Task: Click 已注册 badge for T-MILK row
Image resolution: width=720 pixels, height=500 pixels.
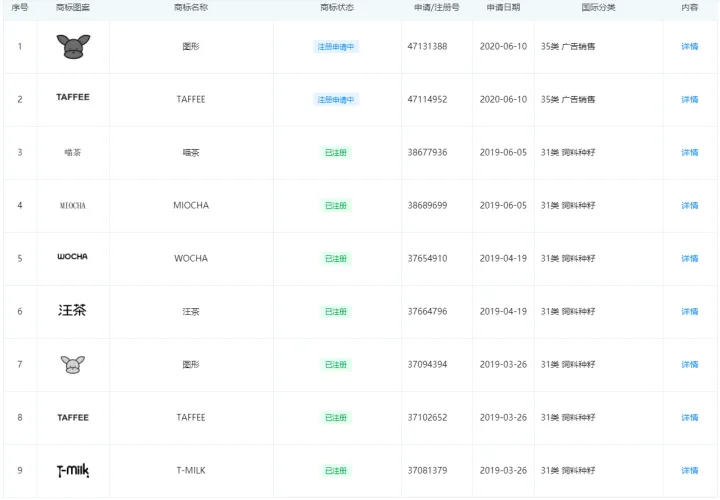Action: (x=336, y=471)
